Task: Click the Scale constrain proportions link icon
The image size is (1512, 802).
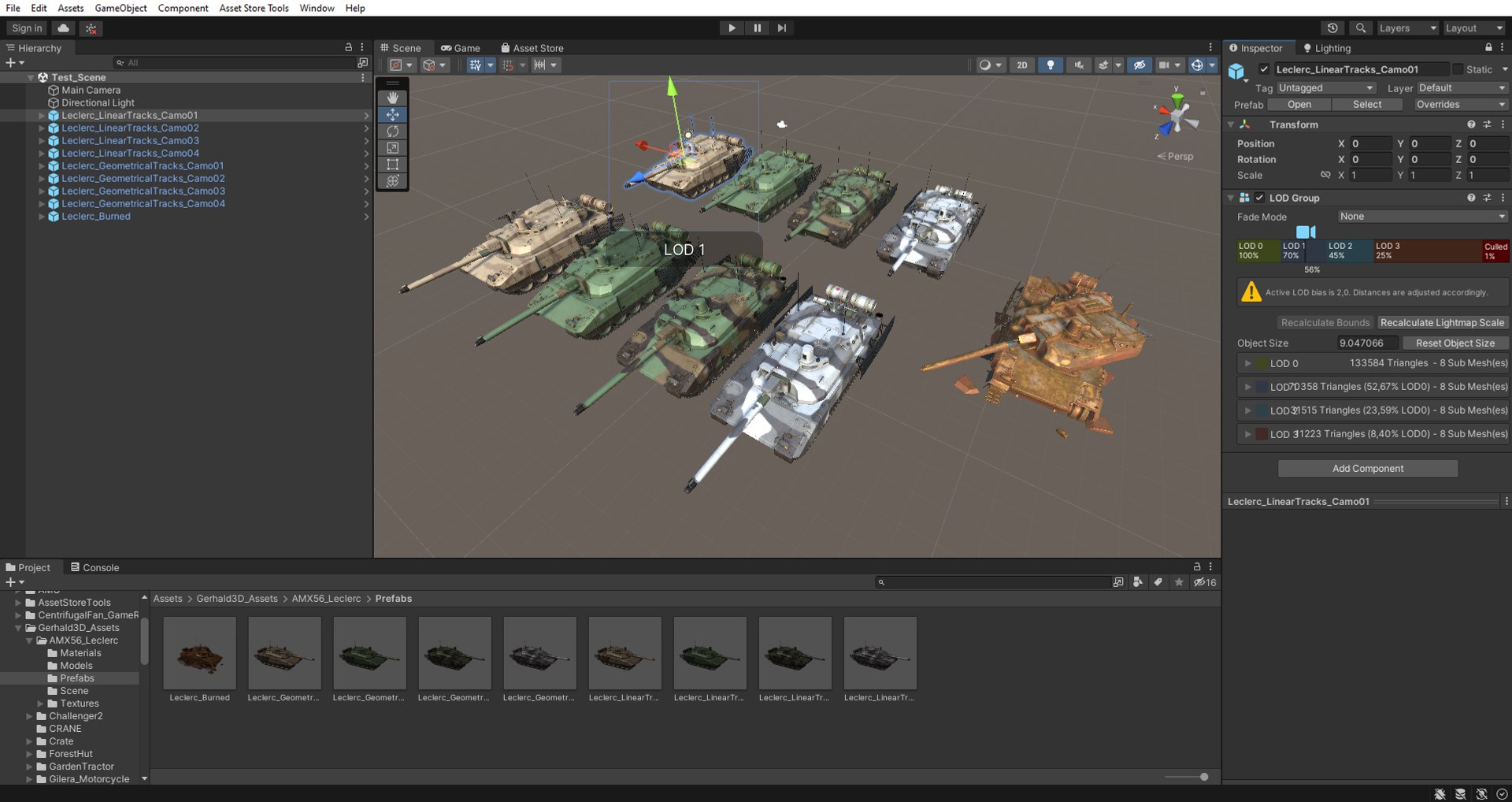Action: click(x=1325, y=175)
